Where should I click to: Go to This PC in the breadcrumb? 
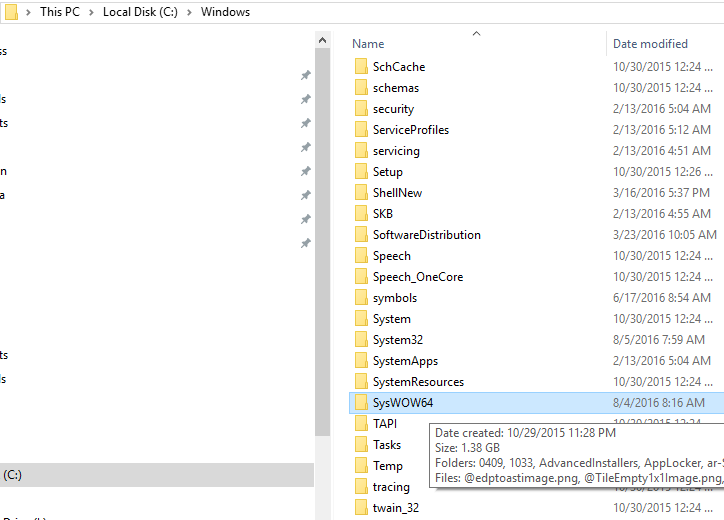(x=60, y=12)
